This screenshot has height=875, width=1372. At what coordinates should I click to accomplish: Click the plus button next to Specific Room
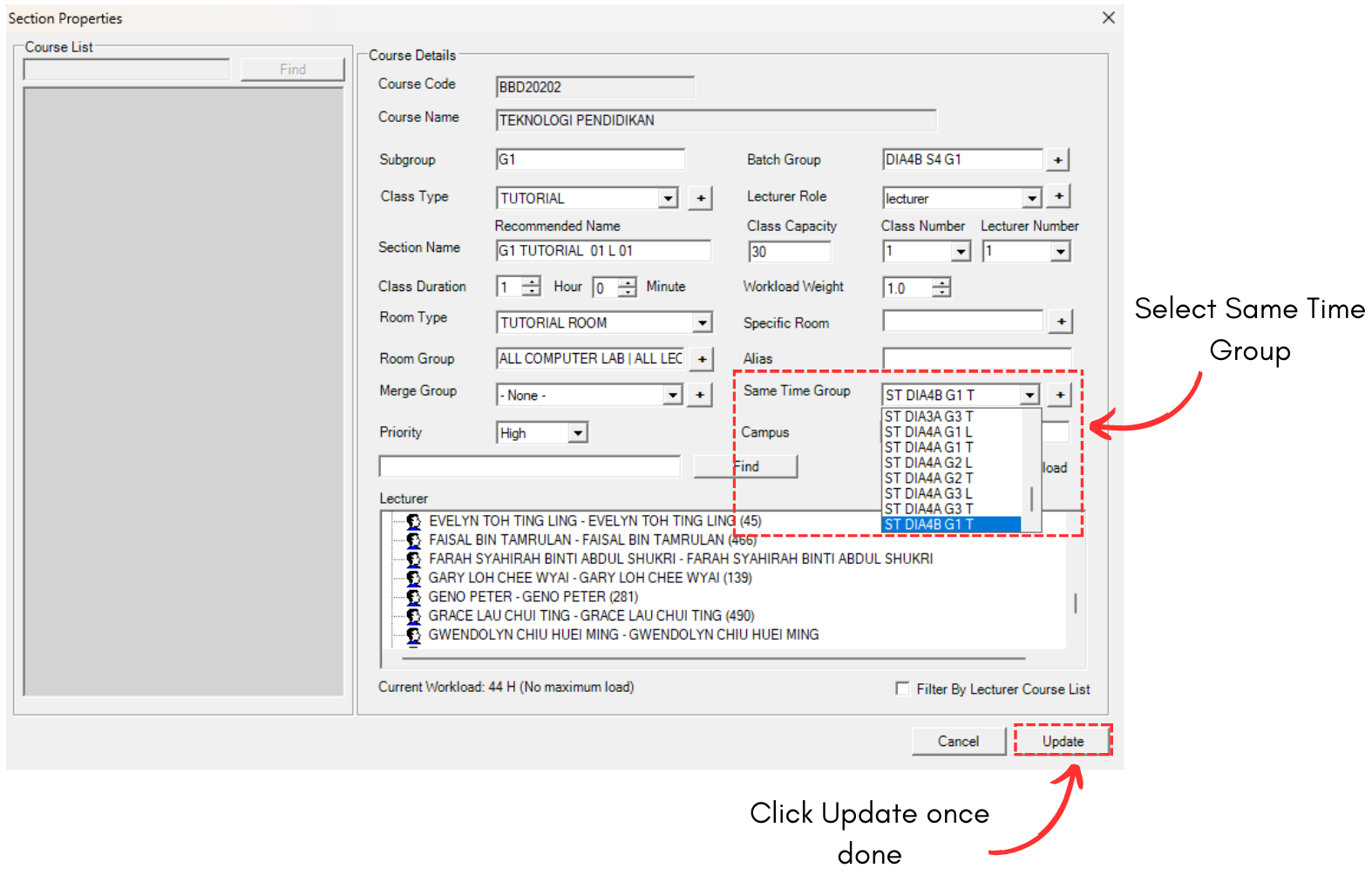[1061, 322]
